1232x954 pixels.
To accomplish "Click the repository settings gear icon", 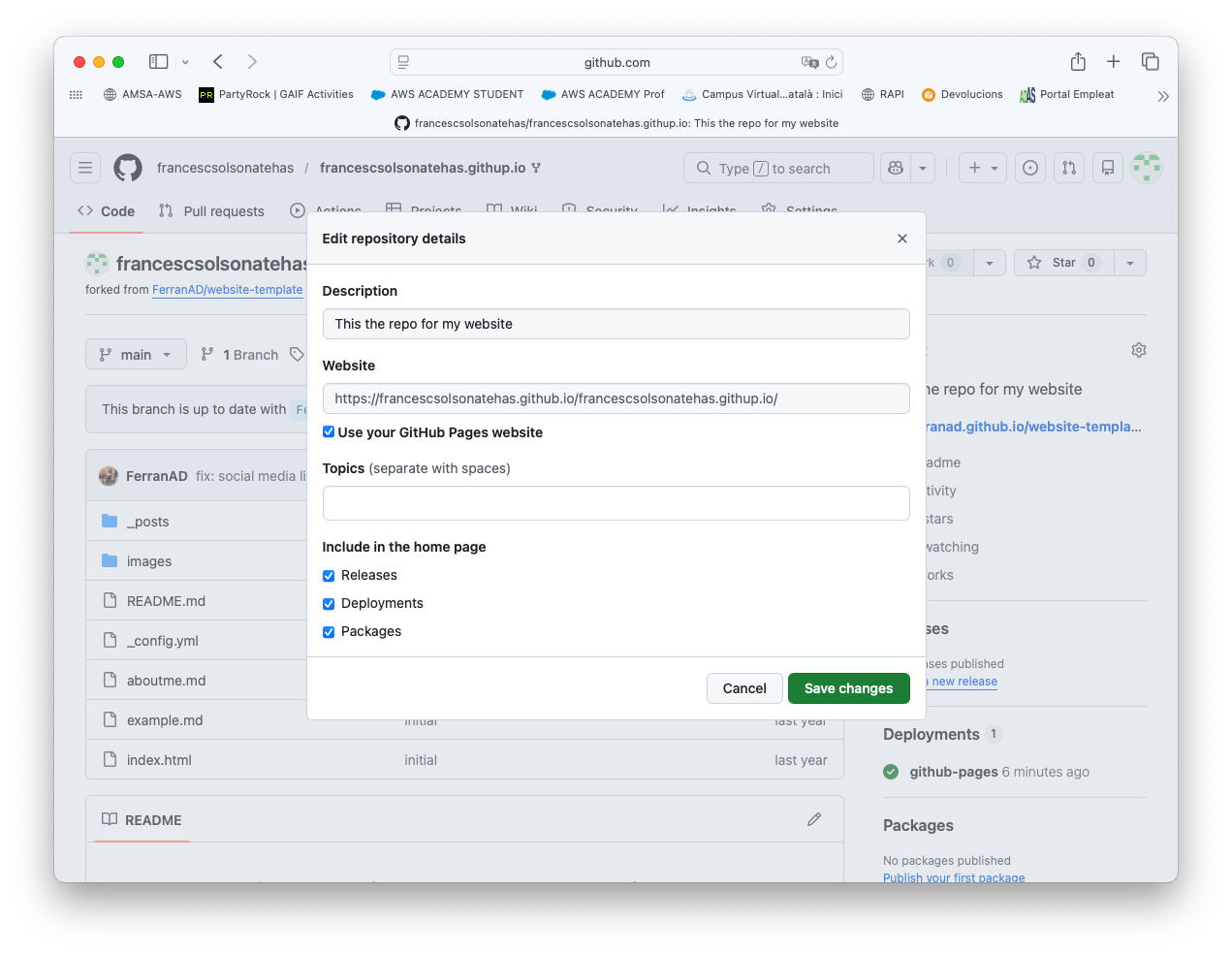I will click(x=1139, y=350).
